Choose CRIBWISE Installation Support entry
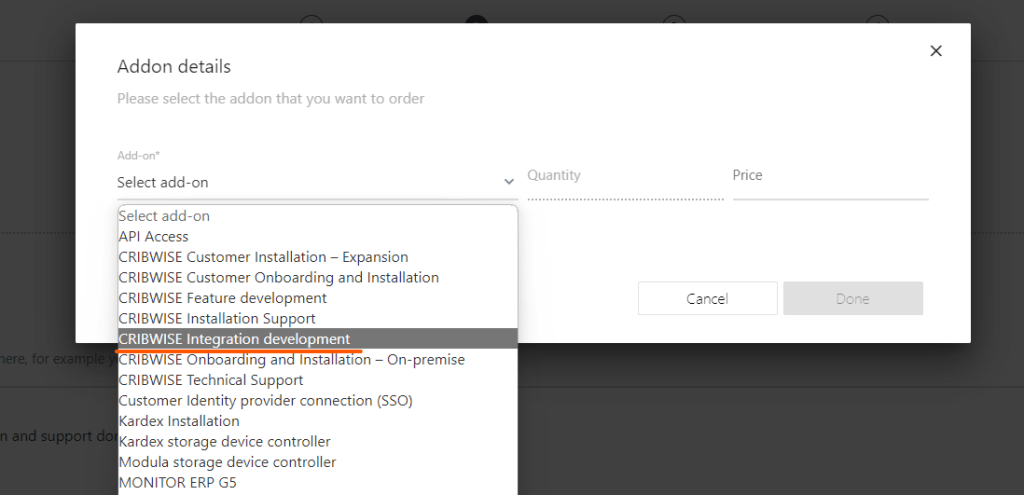The image size is (1024, 495). (x=217, y=319)
